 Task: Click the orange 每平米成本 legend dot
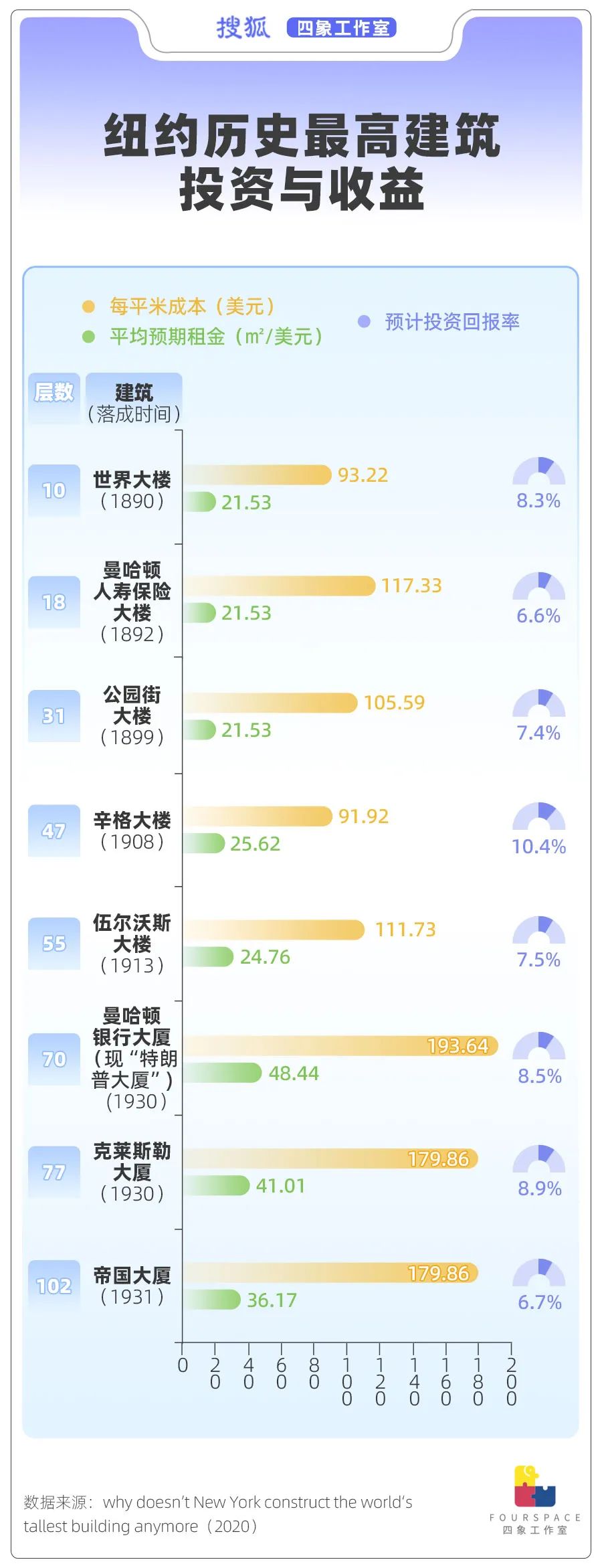[x=88, y=307]
